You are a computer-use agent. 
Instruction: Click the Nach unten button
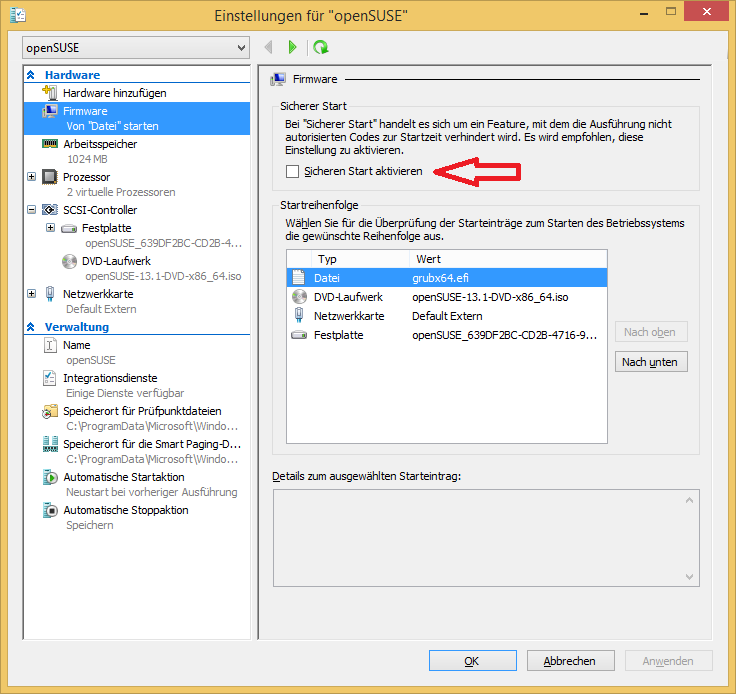click(651, 362)
